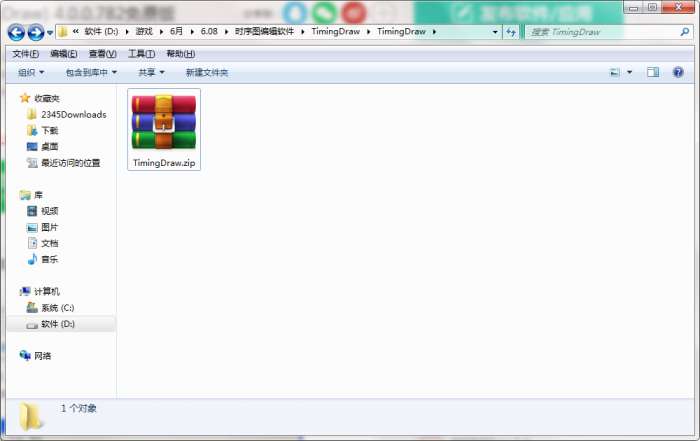Expand the 组织 dropdown in toolbar

(31, 72)
